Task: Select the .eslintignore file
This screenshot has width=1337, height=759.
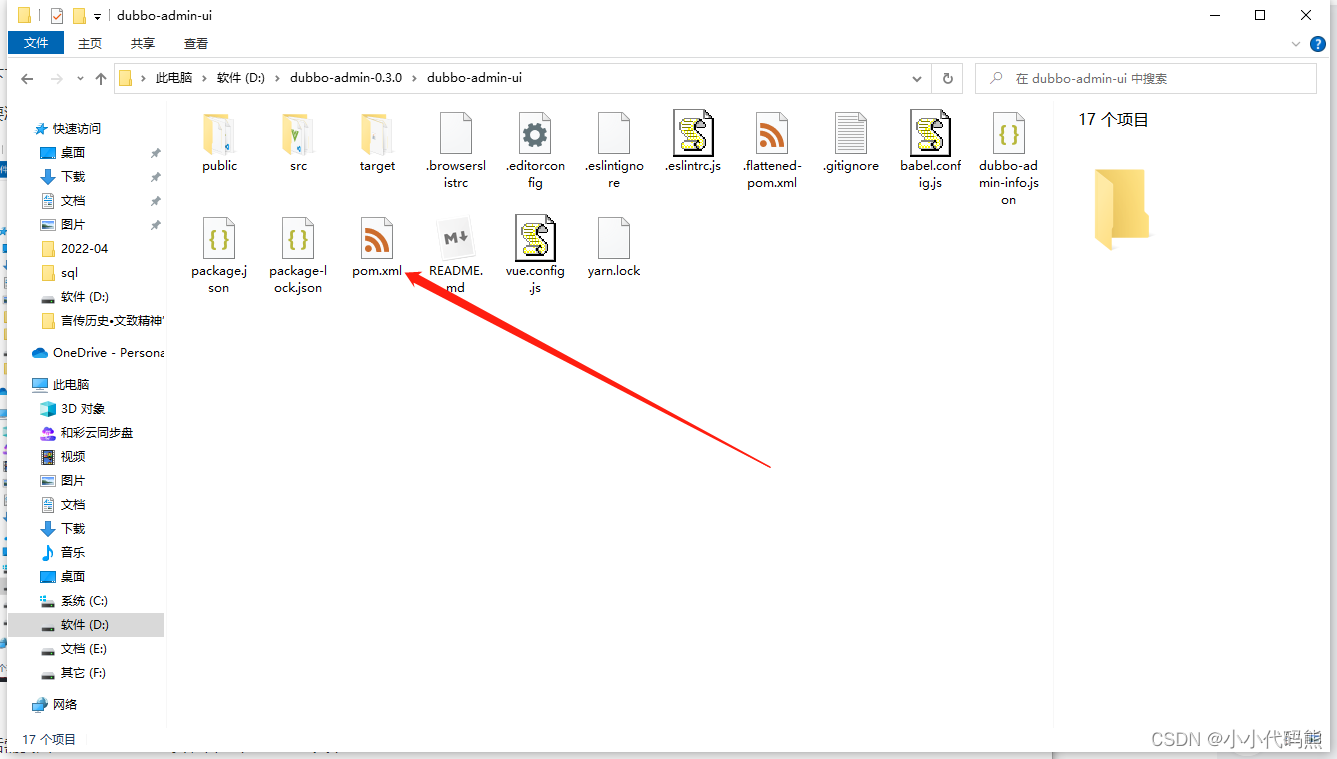Action: click(614, 150)
